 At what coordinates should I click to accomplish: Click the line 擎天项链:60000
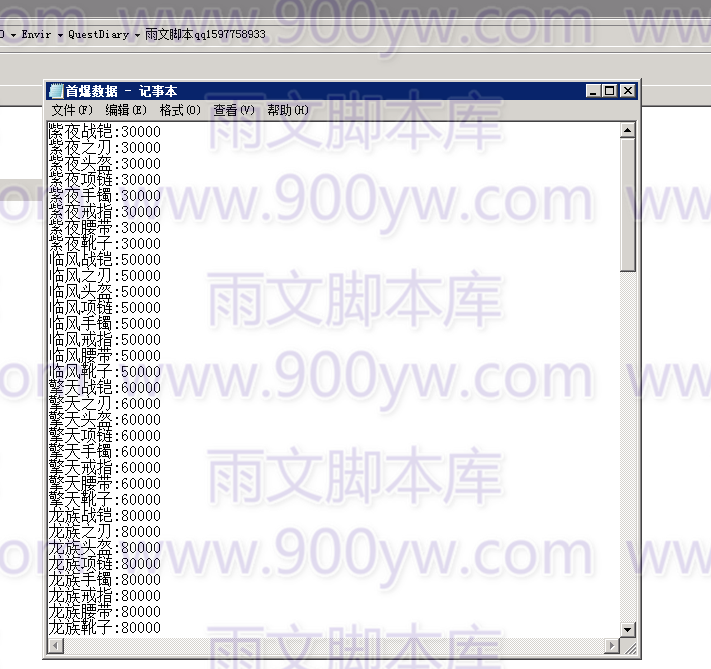coord(105,435)
